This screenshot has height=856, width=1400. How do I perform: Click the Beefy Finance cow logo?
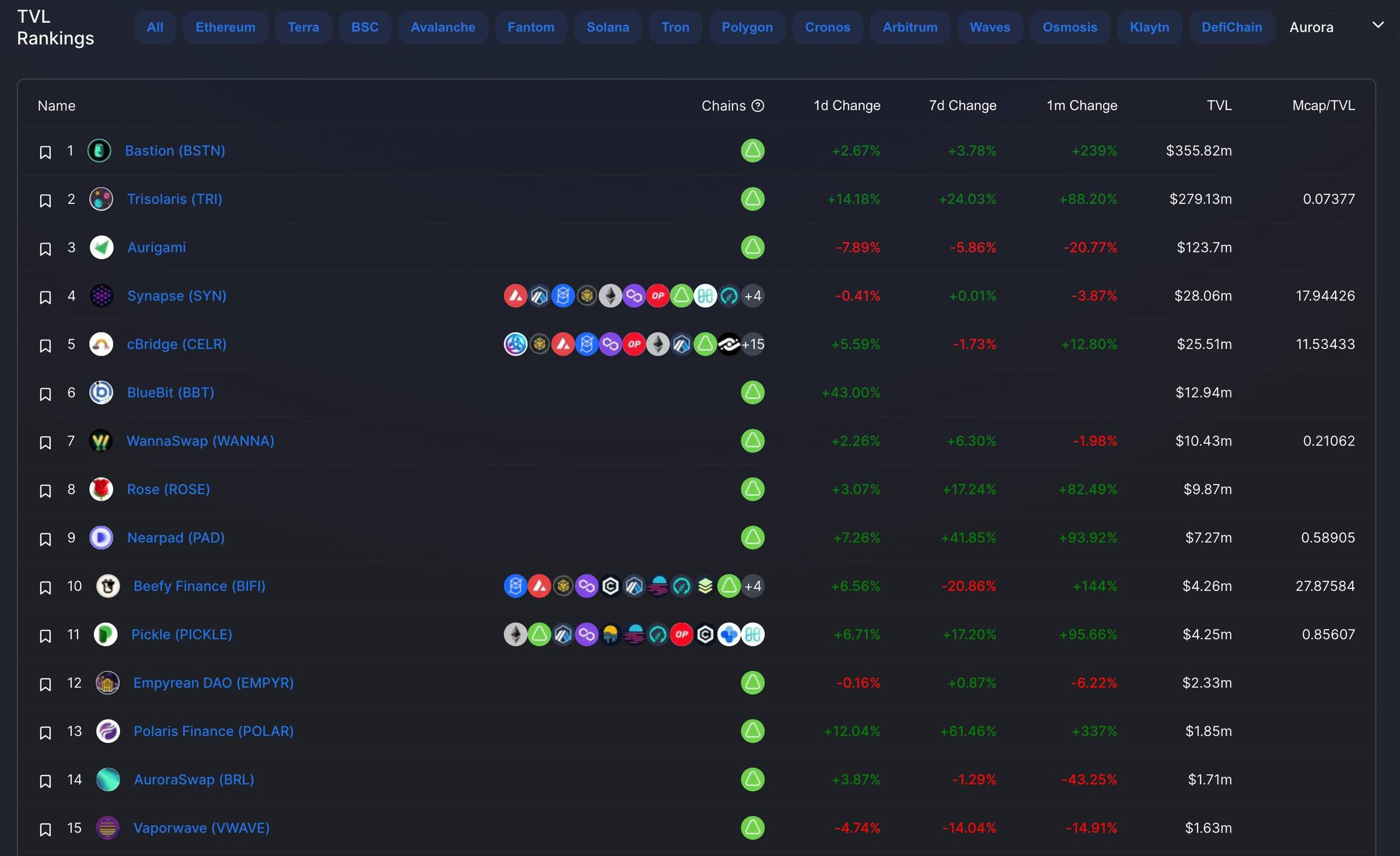pyautogui.click(x=107, y=586)
